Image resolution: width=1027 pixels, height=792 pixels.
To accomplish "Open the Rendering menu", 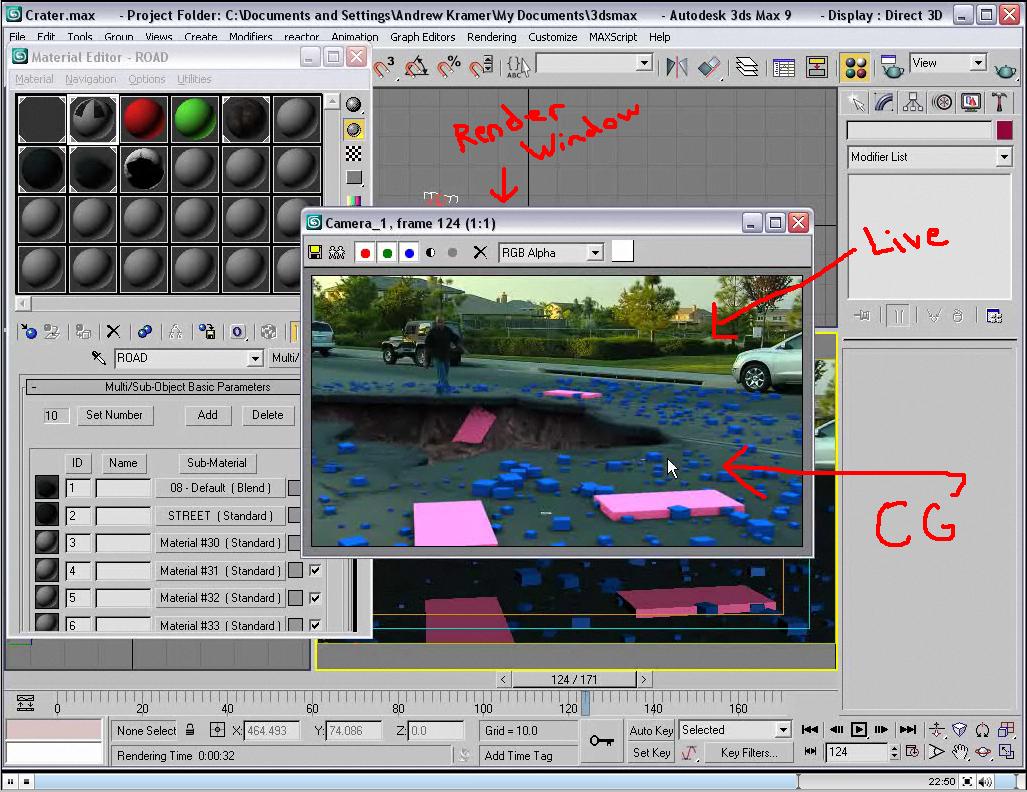I will (x=492, y=37).
